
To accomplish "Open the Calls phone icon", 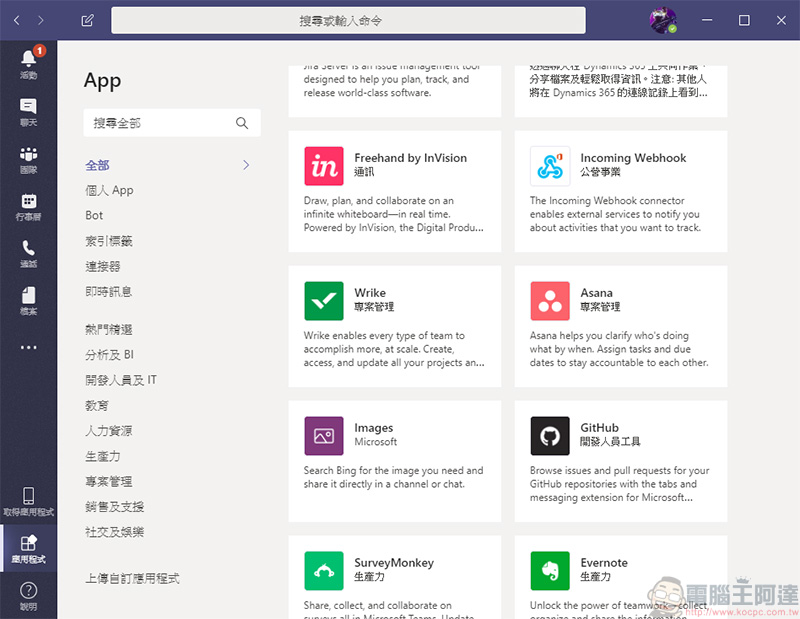I will (x=28, y=250).
